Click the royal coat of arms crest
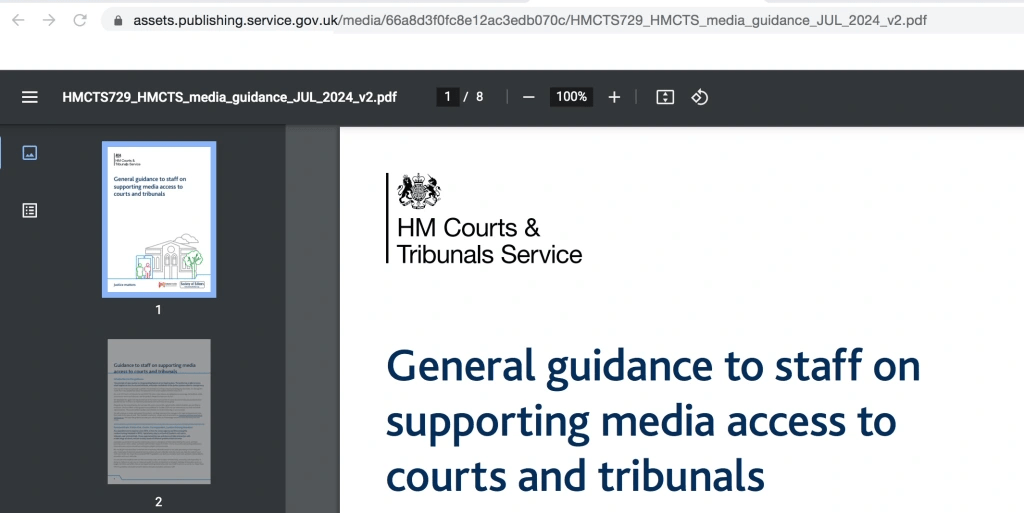 (x=419, y=190)
